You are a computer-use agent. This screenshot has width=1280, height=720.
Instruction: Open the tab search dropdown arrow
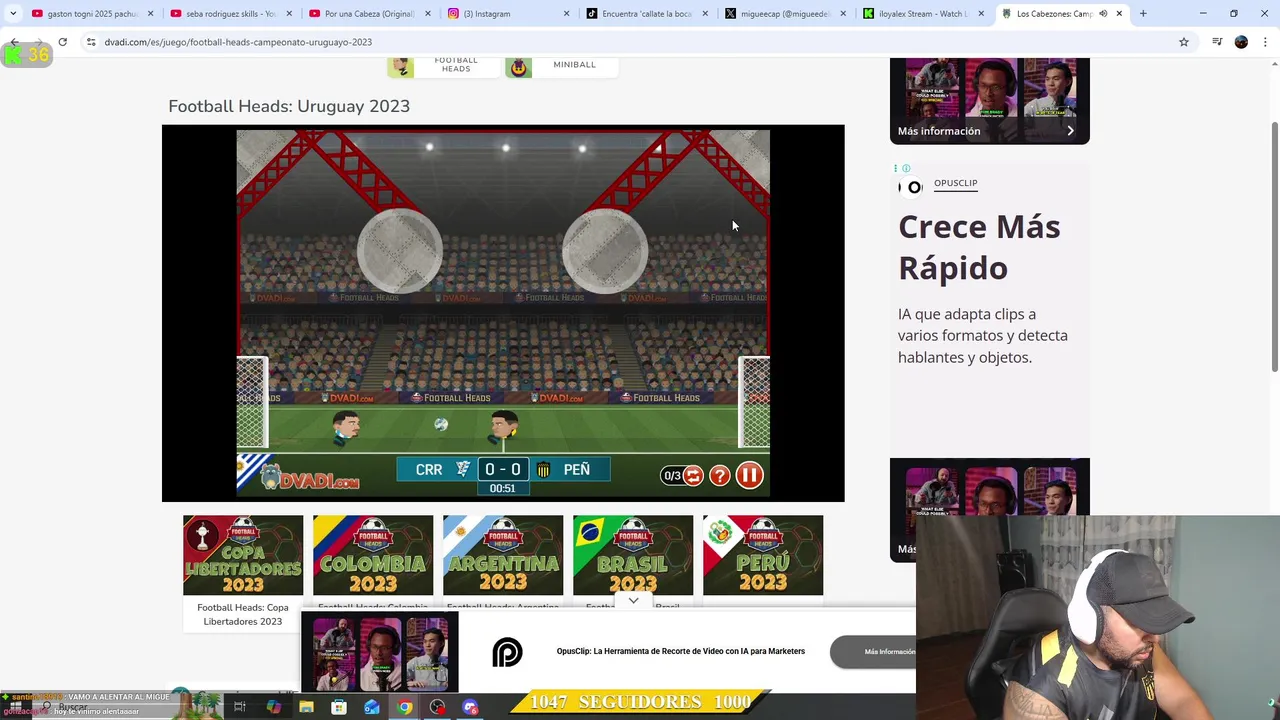(x=13, y=14)
